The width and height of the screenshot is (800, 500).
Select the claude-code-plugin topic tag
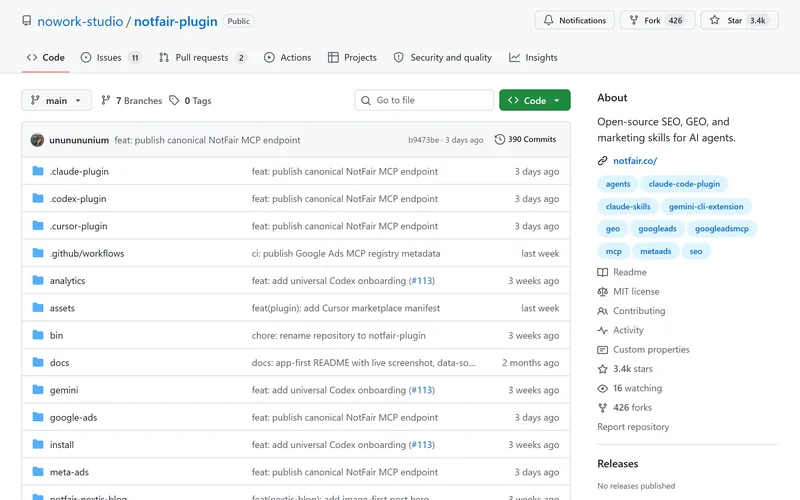coord(684,184)
